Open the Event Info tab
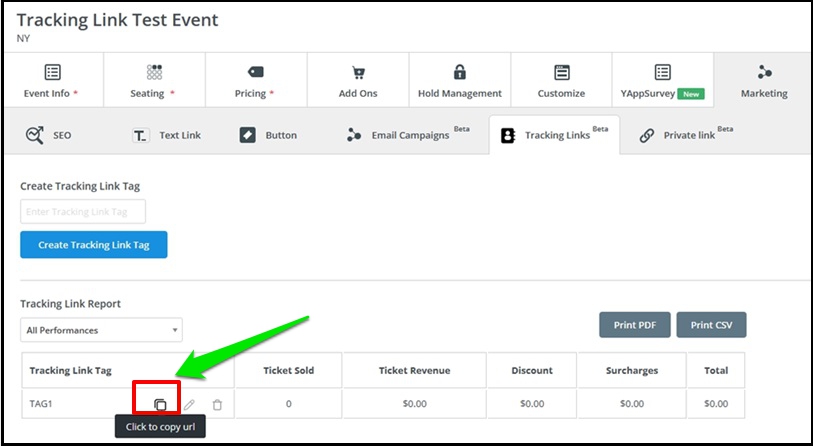813x446 pixels. [x=53, y=80]
